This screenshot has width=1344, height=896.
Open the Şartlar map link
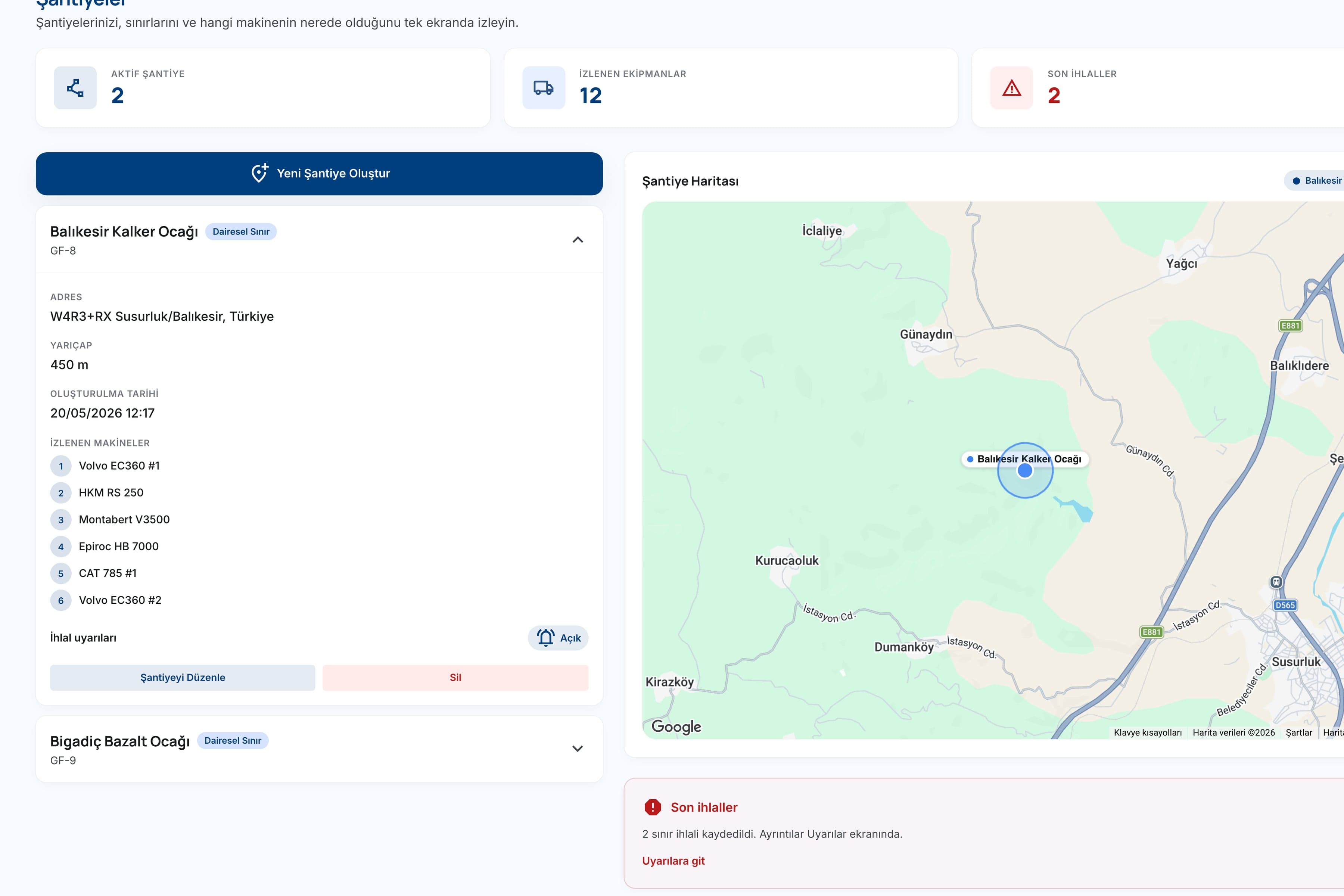point(1298,732)
